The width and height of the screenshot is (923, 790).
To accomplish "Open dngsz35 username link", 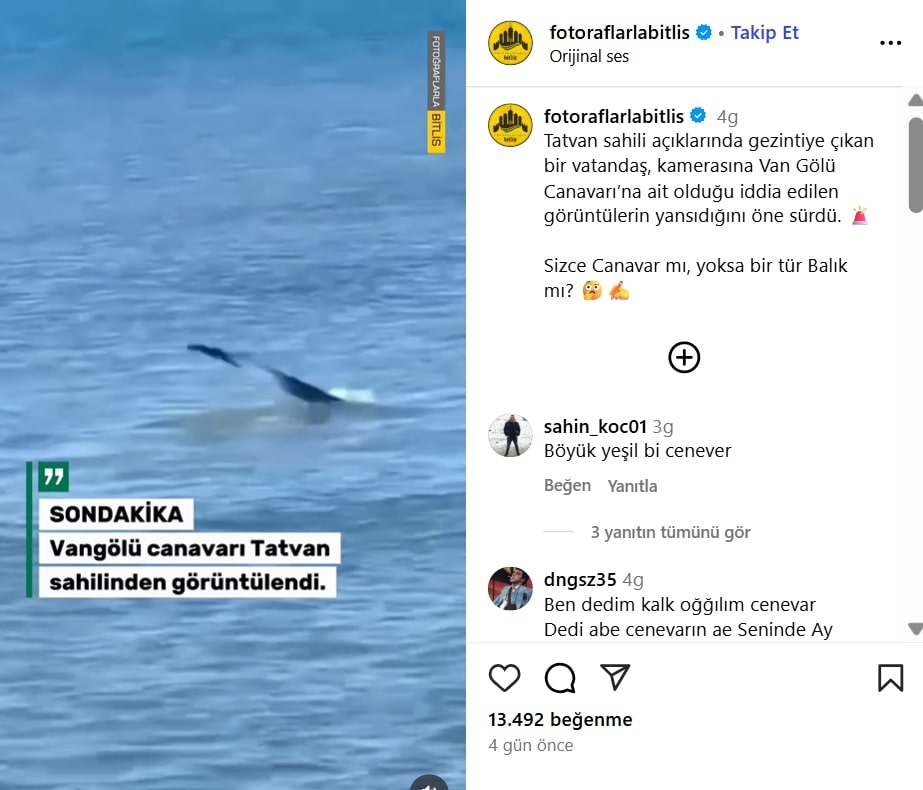I will (580, 580).
